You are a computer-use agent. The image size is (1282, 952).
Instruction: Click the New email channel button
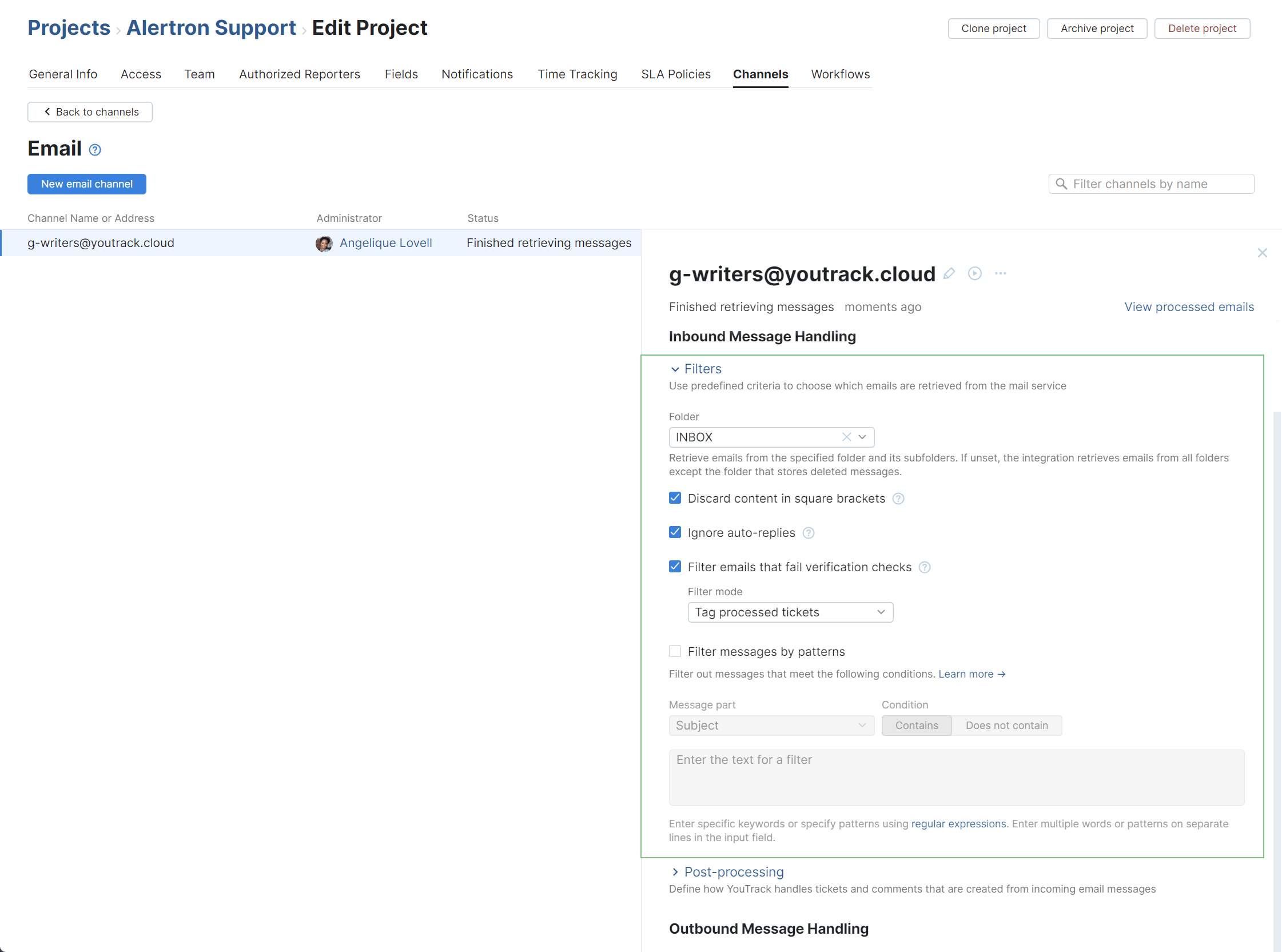click(x=87, y=185)
